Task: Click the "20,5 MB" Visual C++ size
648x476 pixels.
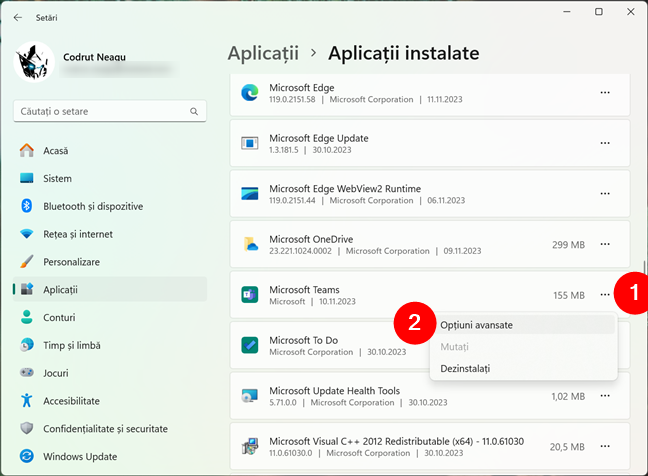Action: click(x=567, y=447)
